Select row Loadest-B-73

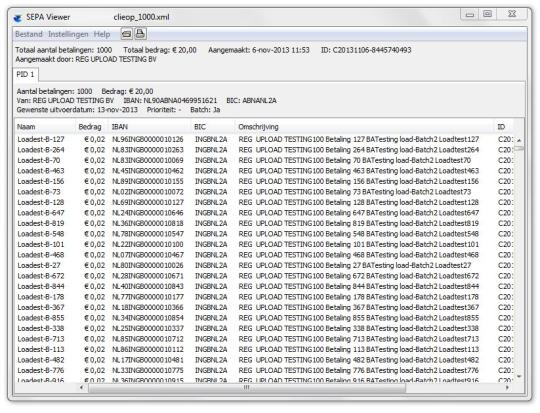pyautogui.click(x=264, y=192)
